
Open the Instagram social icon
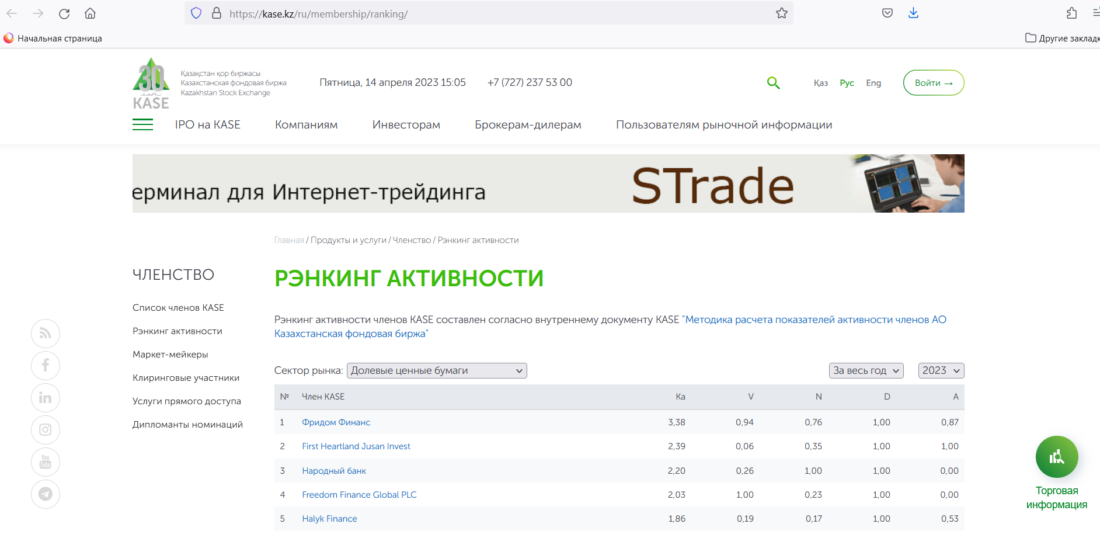(x=45, y=430)
